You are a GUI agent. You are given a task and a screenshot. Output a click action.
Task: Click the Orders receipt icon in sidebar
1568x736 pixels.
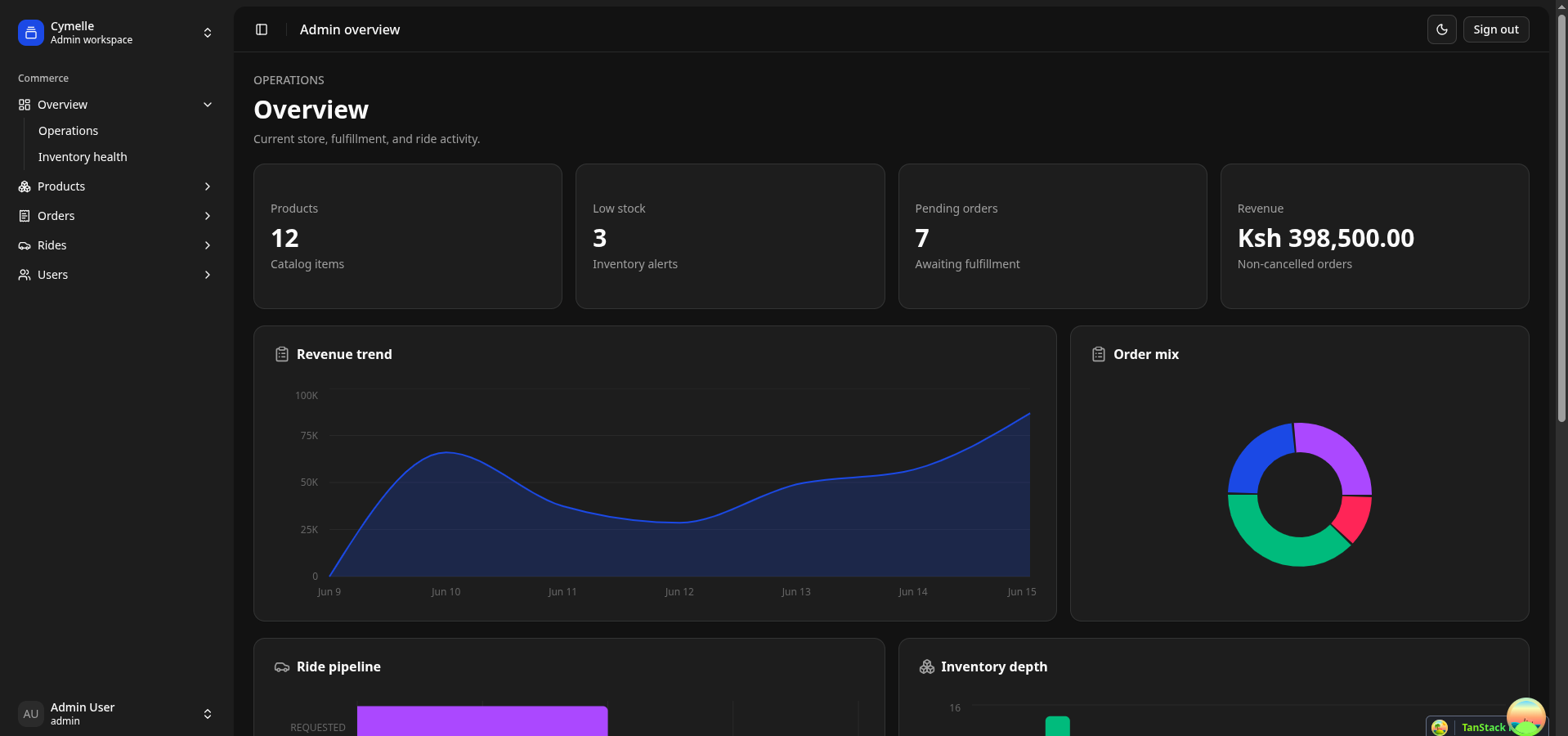pos(25,216)
